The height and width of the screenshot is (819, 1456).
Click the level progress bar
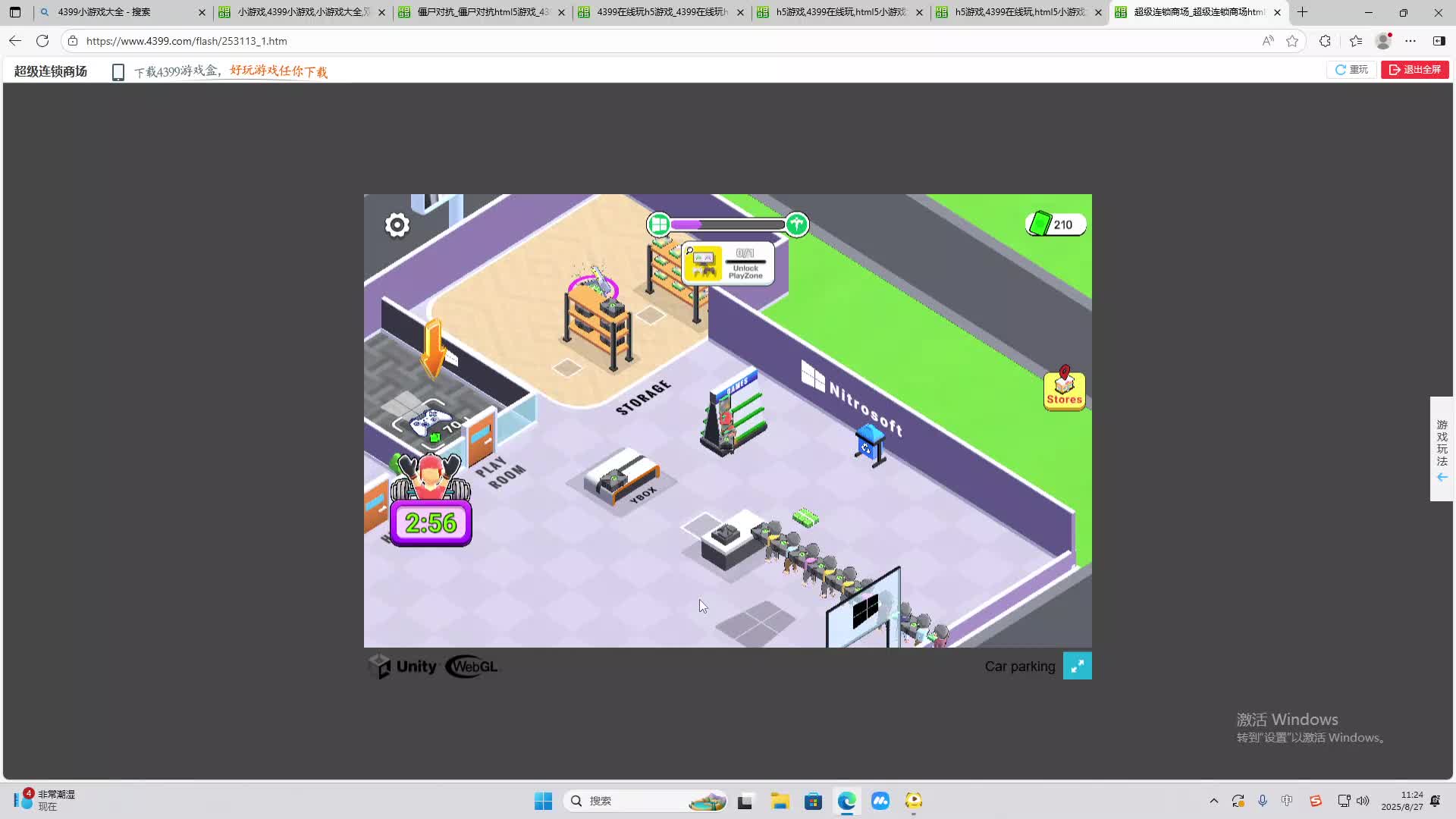pos(726,224)
